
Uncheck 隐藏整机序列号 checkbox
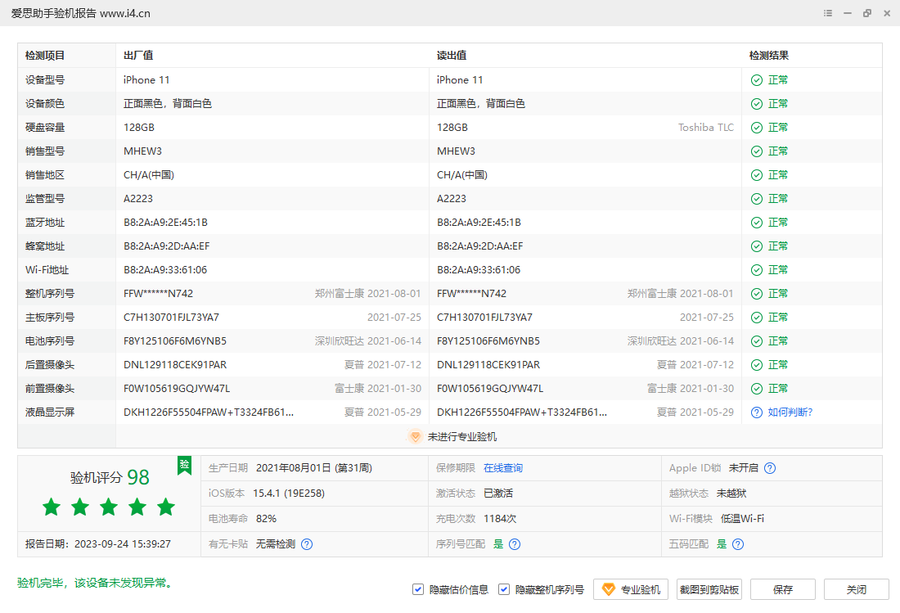(x=504, y=590)
